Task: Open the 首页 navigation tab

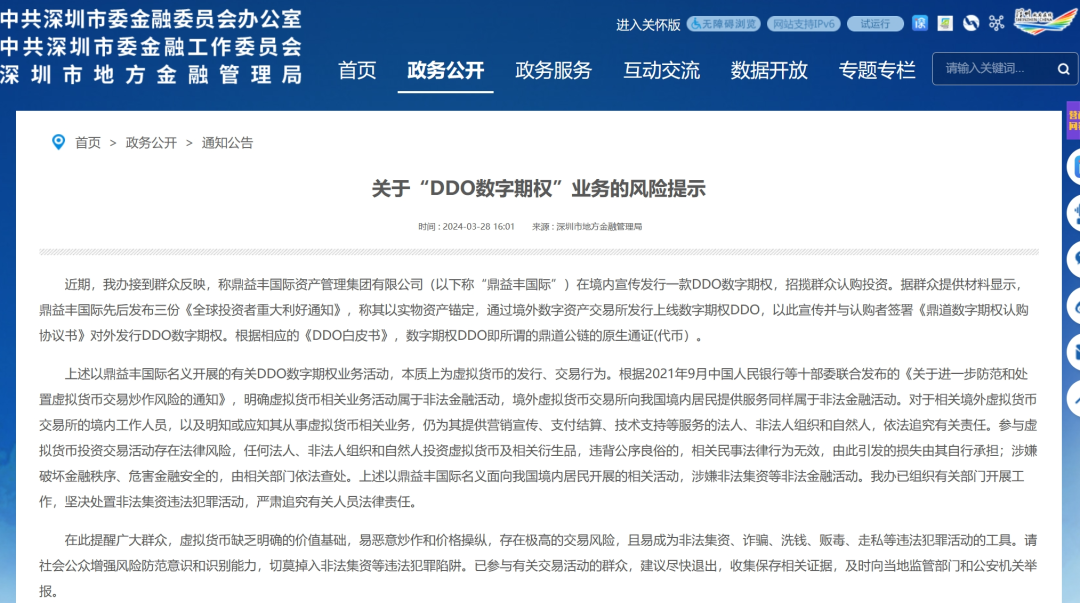Action: (357, 70)
